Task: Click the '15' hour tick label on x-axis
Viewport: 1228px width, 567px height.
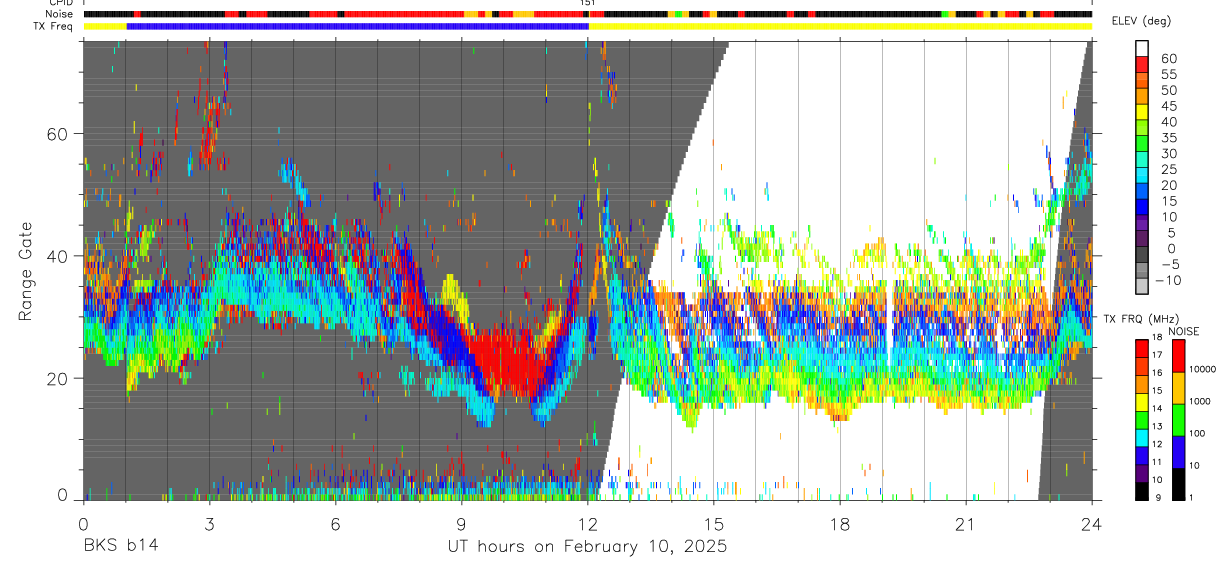Action: click(x=714, y=523)
